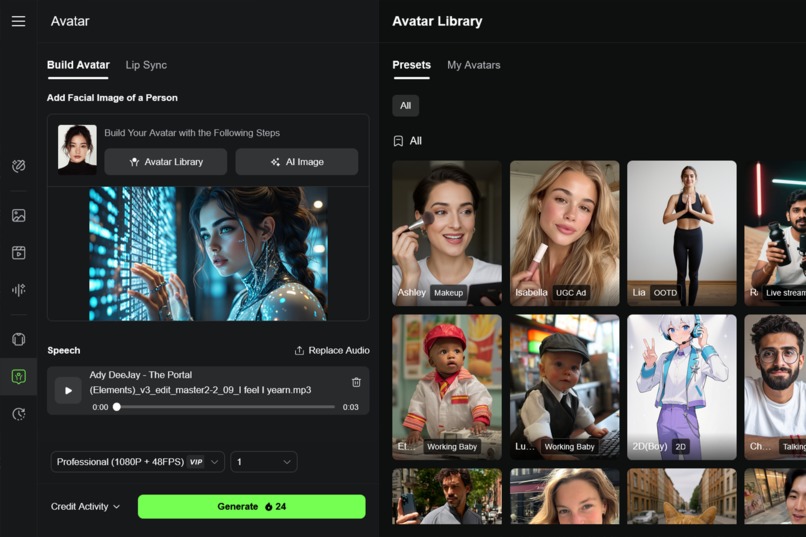Select the Live stream avatar preset
Screen dimensions: 806x537
(775, 233)
